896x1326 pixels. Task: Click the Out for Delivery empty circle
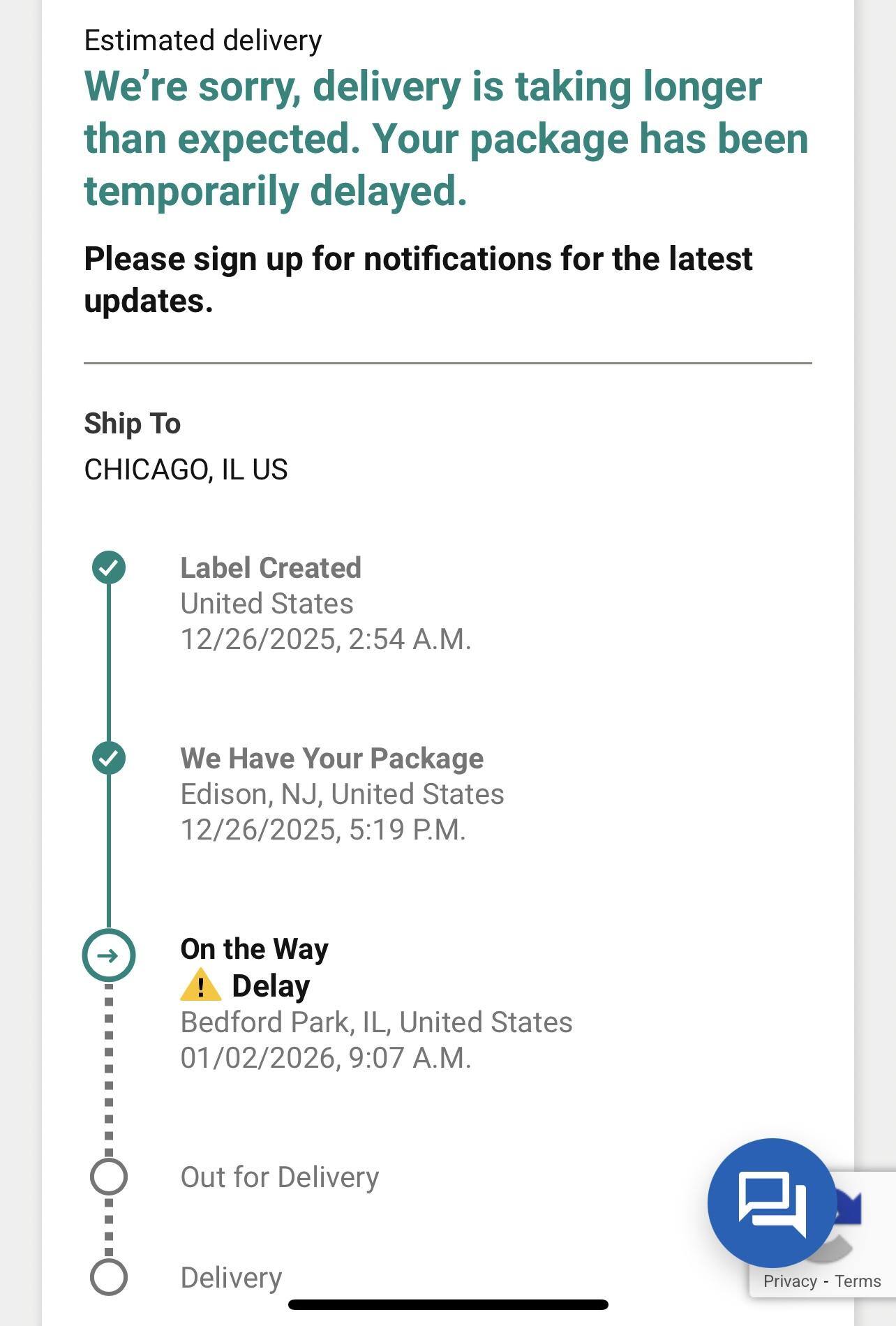[109, 1177]
